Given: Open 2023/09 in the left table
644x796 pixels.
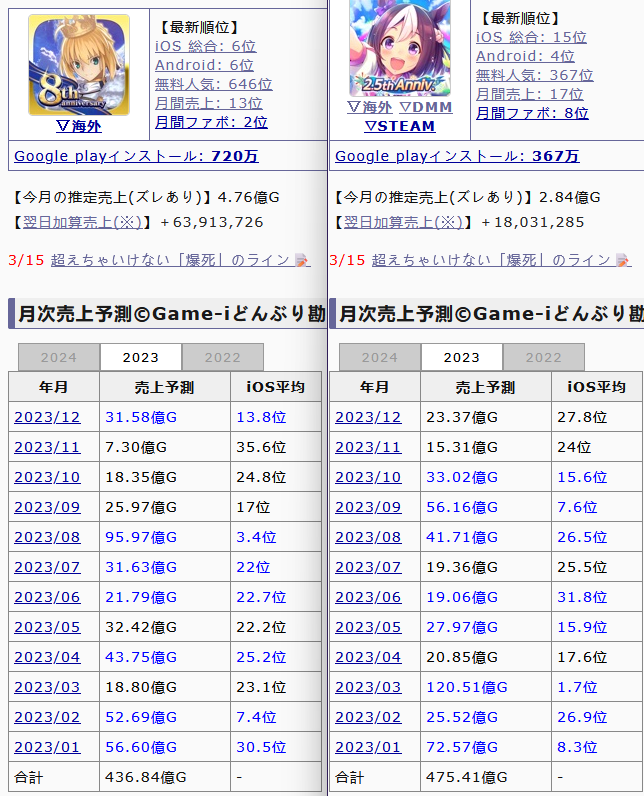Looking at the screenshot, I should (x=47, y=507).
